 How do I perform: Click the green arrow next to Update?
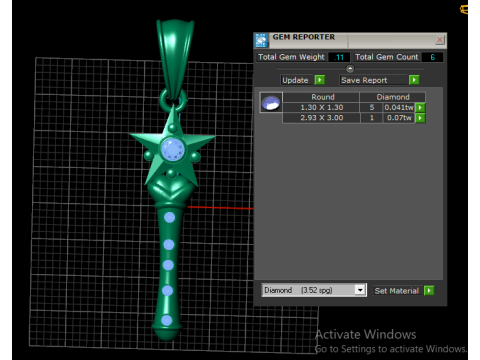320,80
